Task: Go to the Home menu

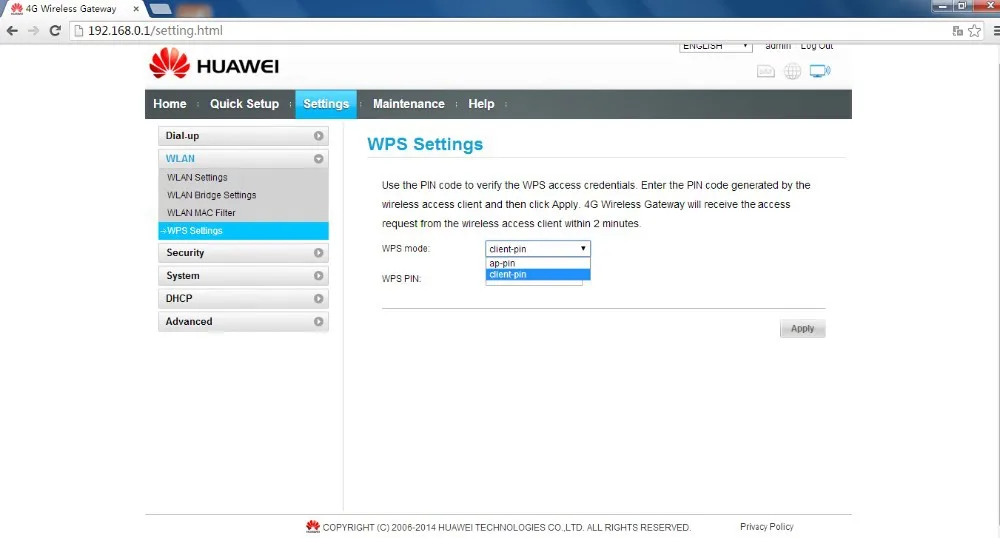Action: point(170,104)
